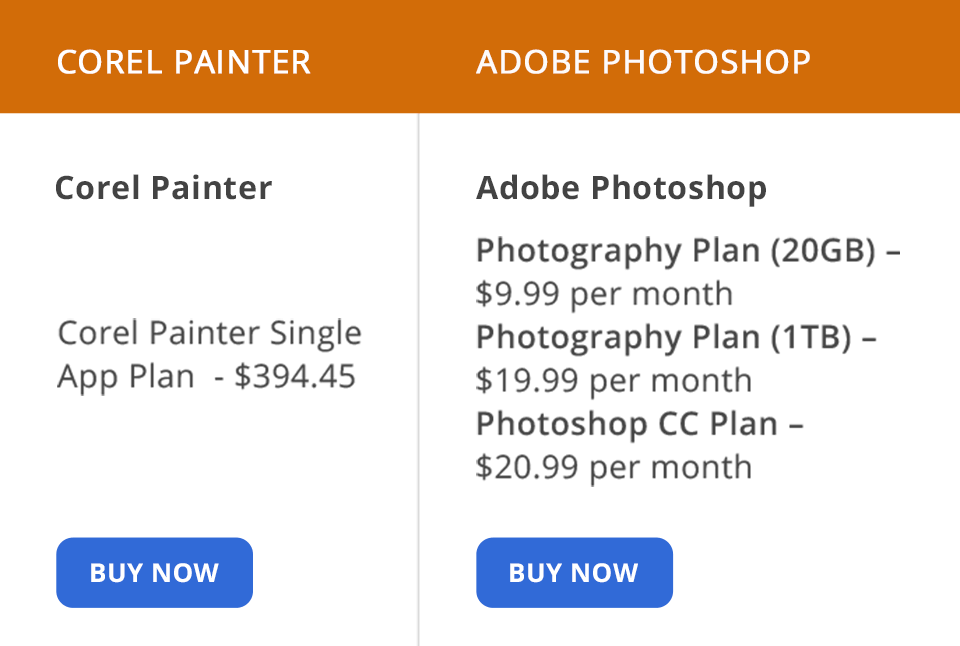Click below the Corel Painter BUY NOW button
Image resolution: width=960 pixels, height=646 pixels.
click(154, 630)
